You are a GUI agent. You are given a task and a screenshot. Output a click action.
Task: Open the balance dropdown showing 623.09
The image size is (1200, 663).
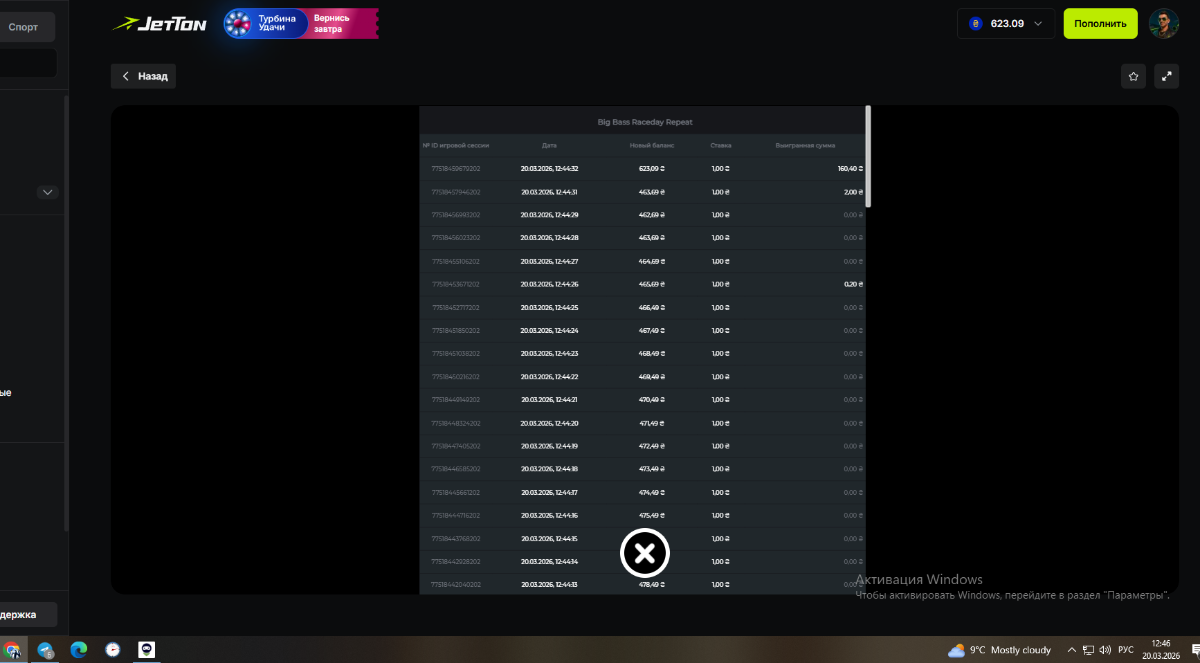tap(1006, 23)
